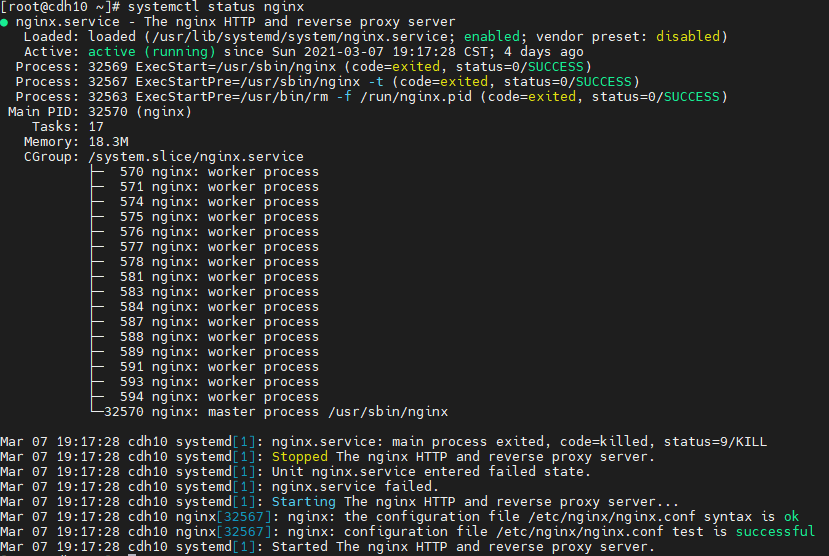Click the '4 days ago' text
The image size is (829, 556).
(544, 52)
